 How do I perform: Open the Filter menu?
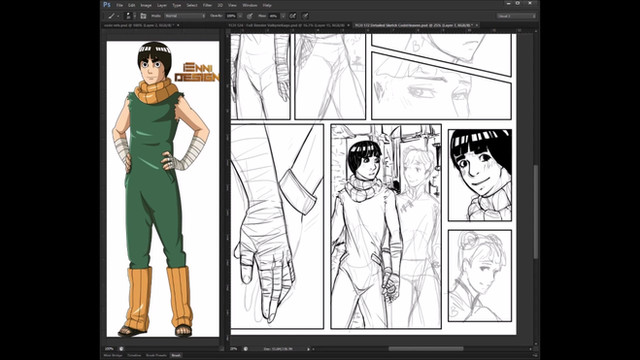[207, 5]
